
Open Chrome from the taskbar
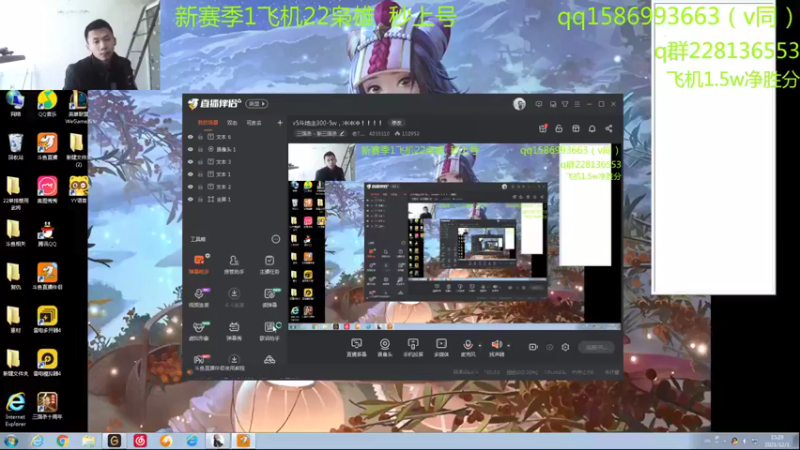[x=63, y=441]
